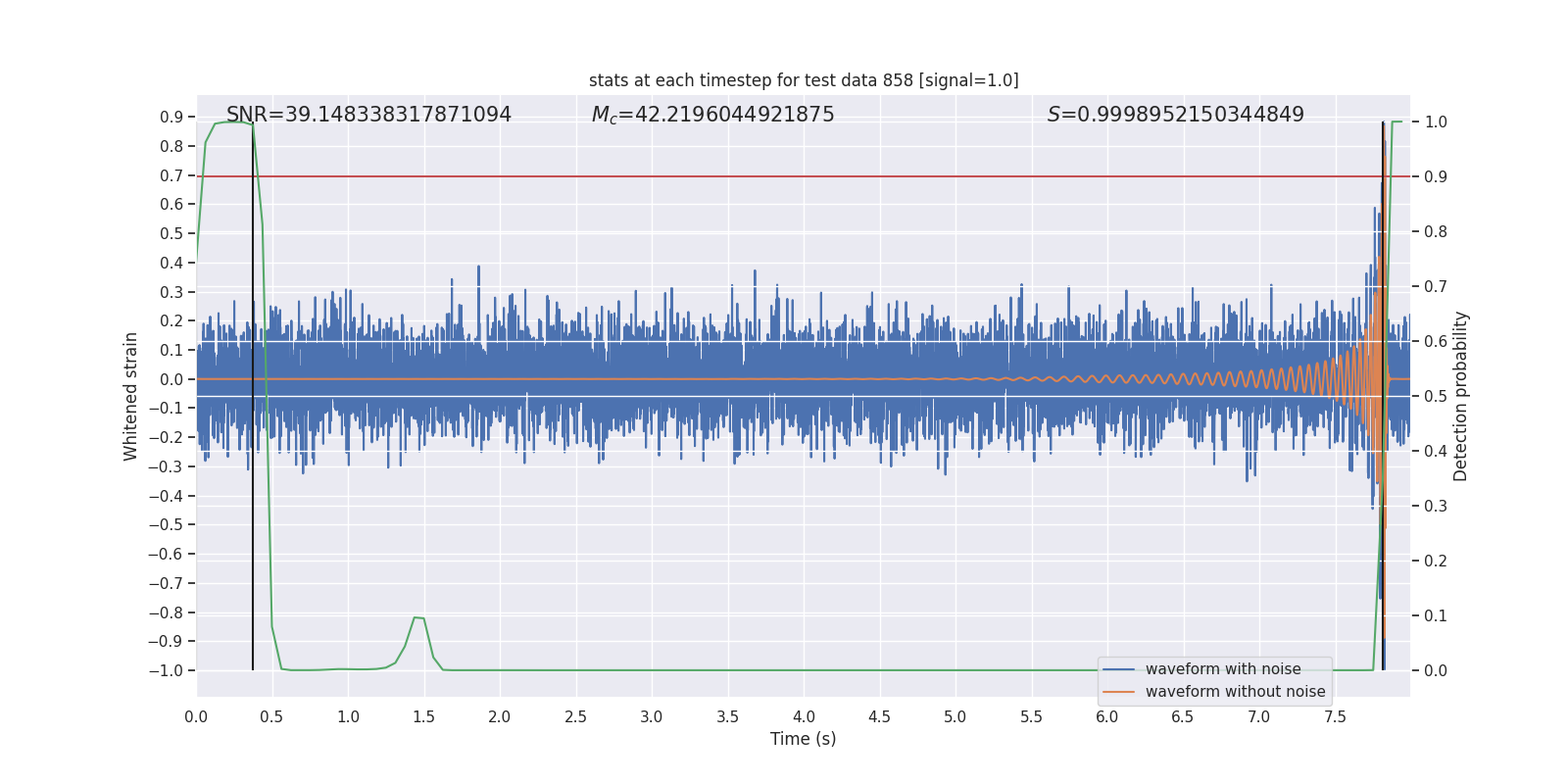Click the 0.5 tick on Detection probability axis
Image resolution: width=1568 pixels, height=784 pixels.
(1436, 397)
